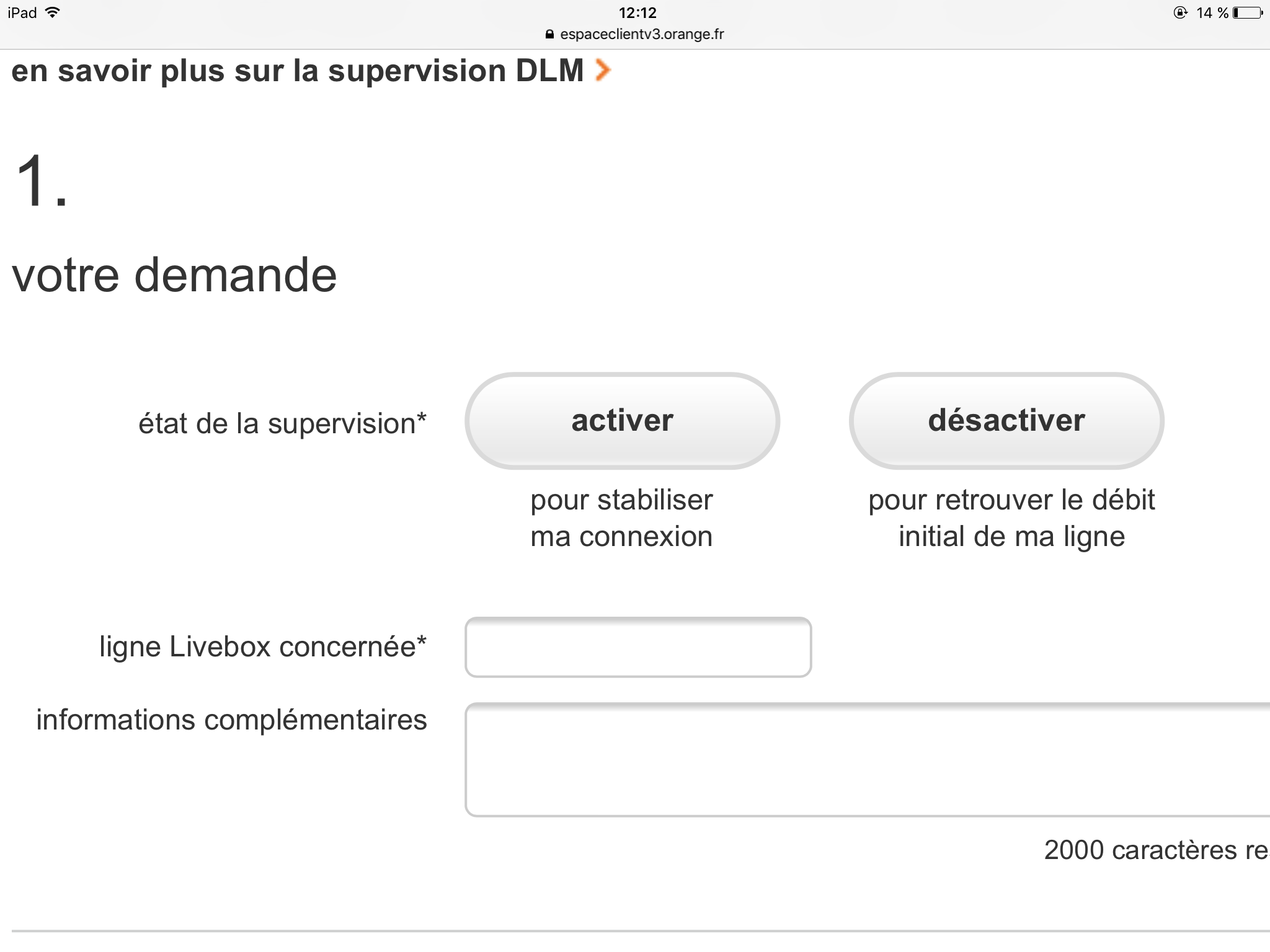The image size is (1270, 952).
Task: Tap the padlock icon in the address bar
Action: point(549,35)
